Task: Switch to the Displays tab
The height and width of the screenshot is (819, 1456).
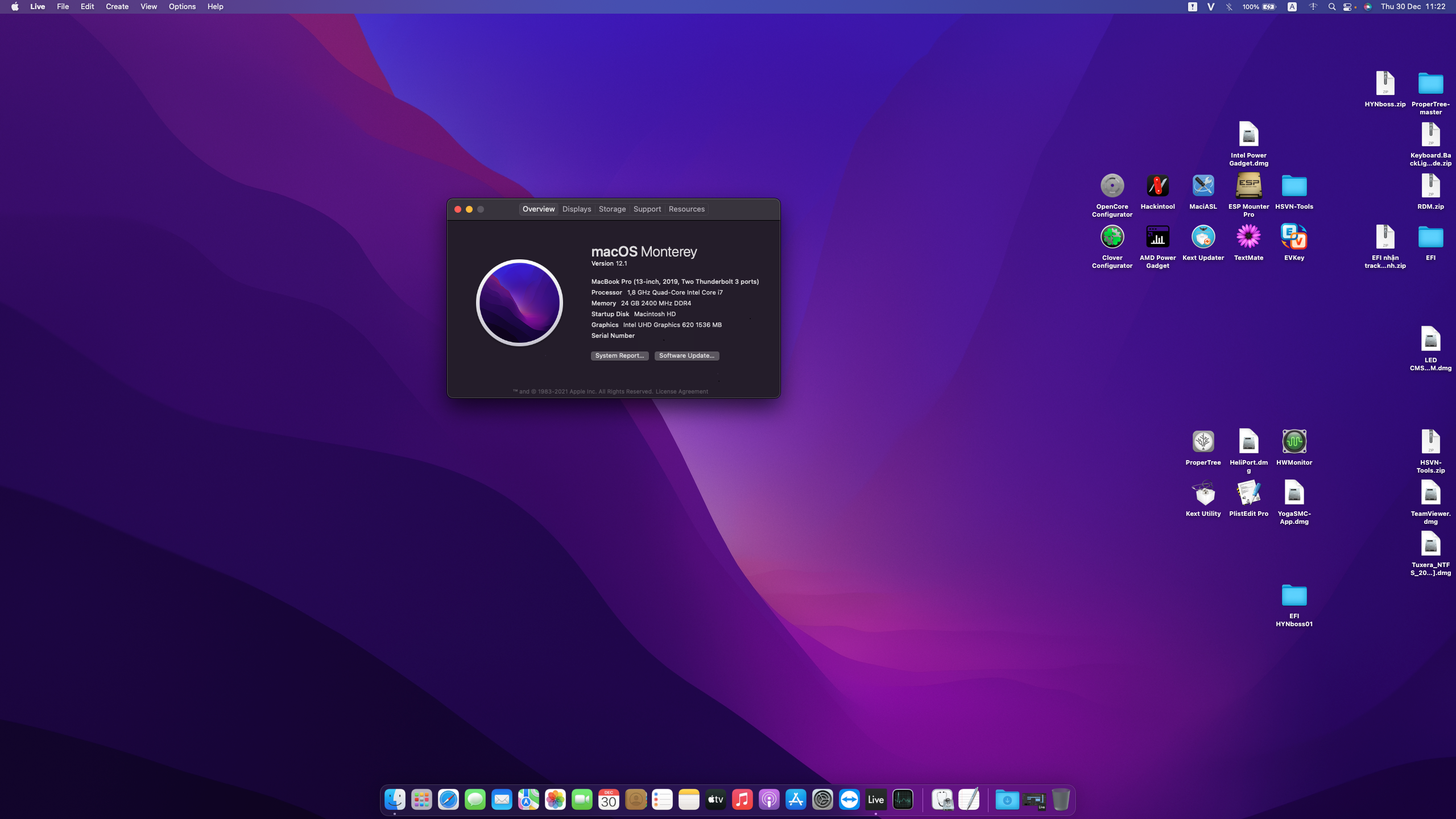Action: [577, 209]
